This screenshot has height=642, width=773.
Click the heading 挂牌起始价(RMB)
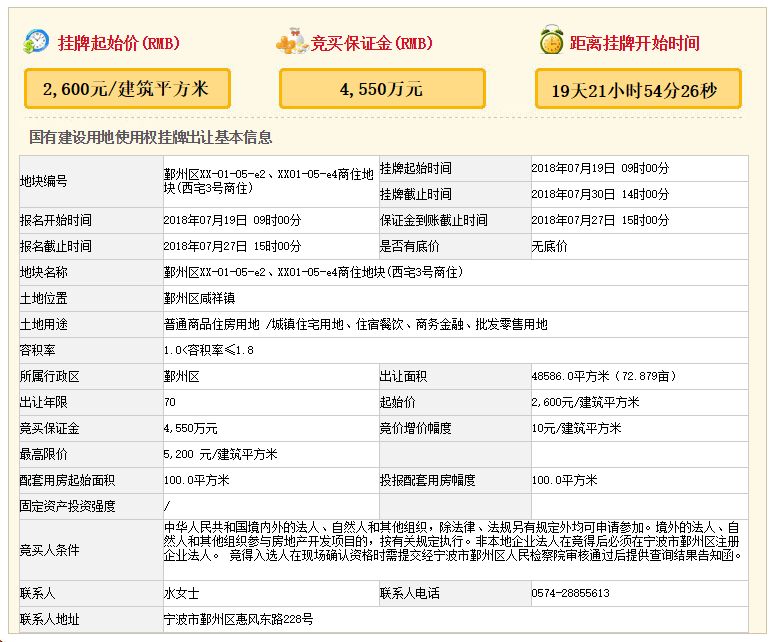click(x=119, y=43)
